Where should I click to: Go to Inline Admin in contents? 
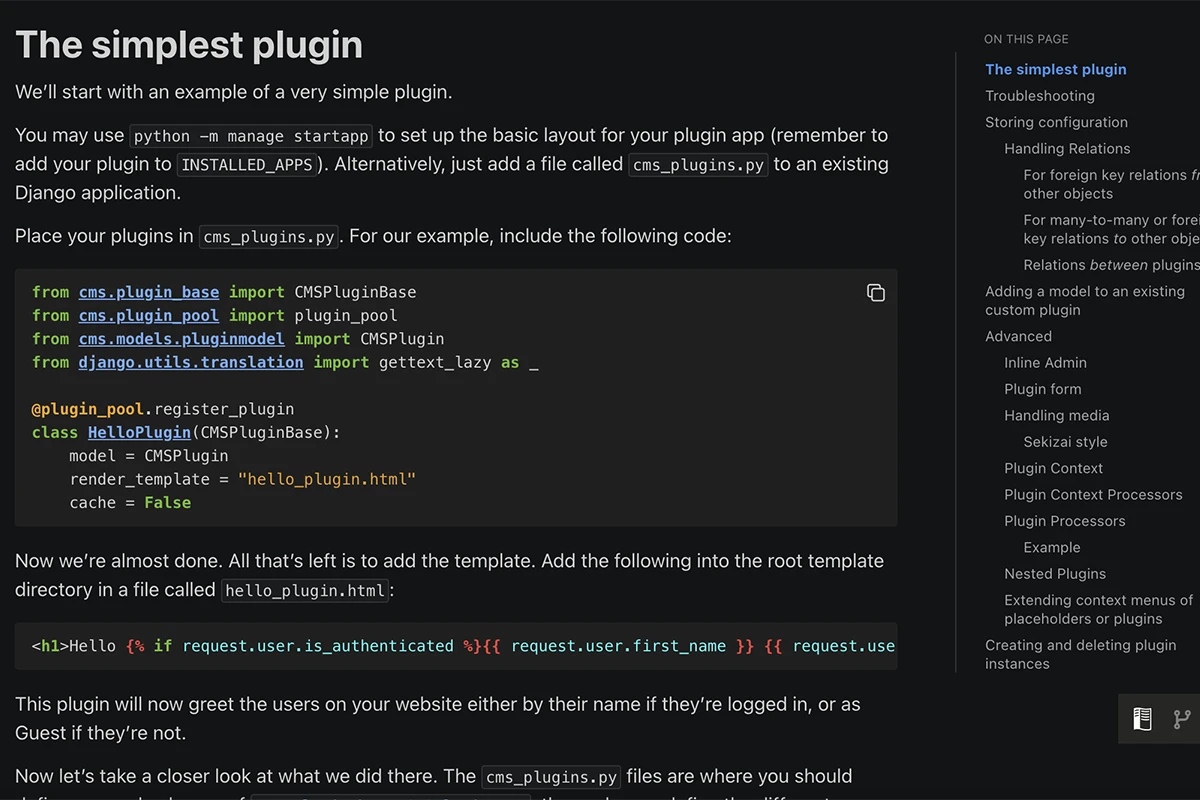tap(1045, 363)
